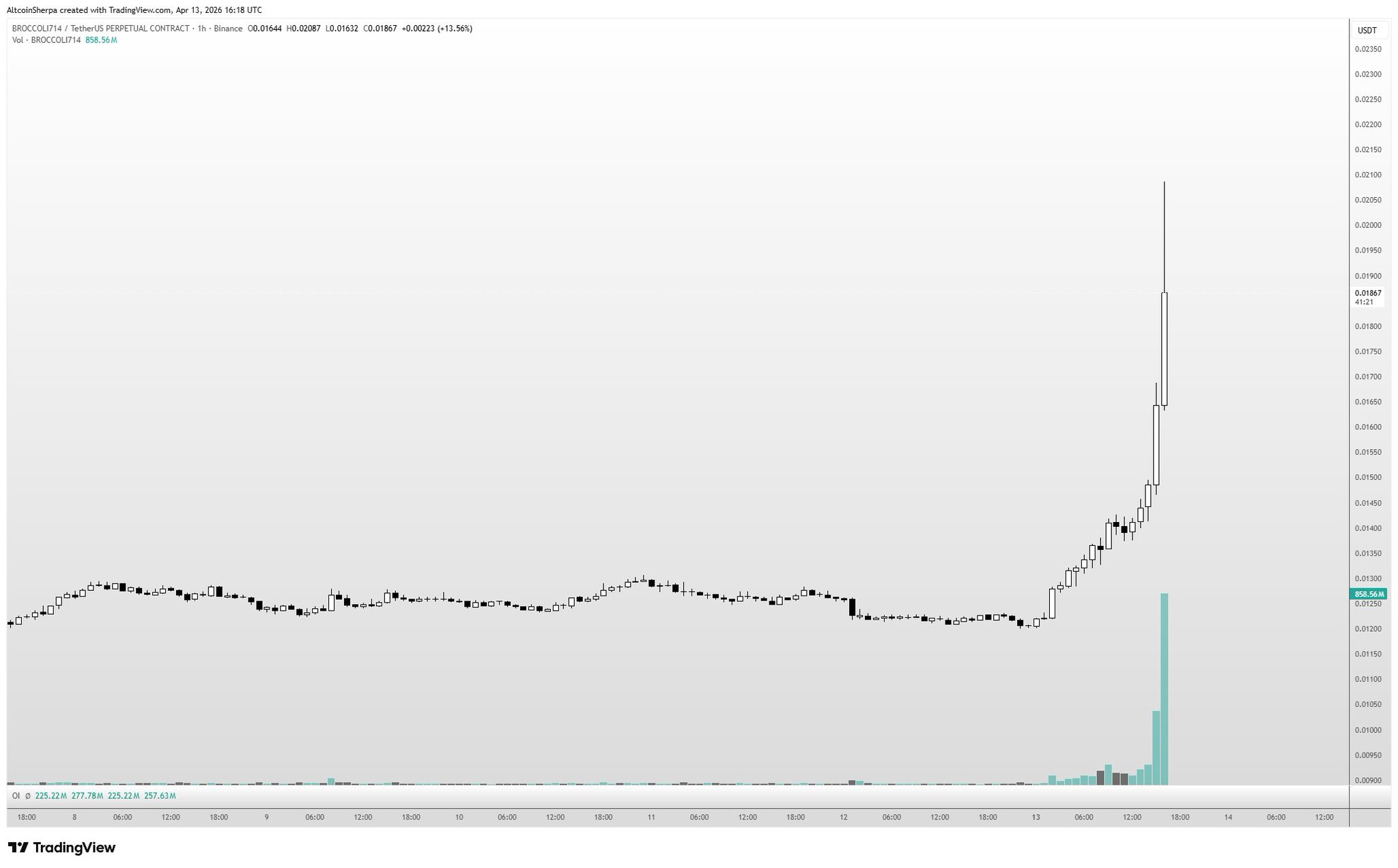Click the current price 0.01867 label

[1367, 293]
